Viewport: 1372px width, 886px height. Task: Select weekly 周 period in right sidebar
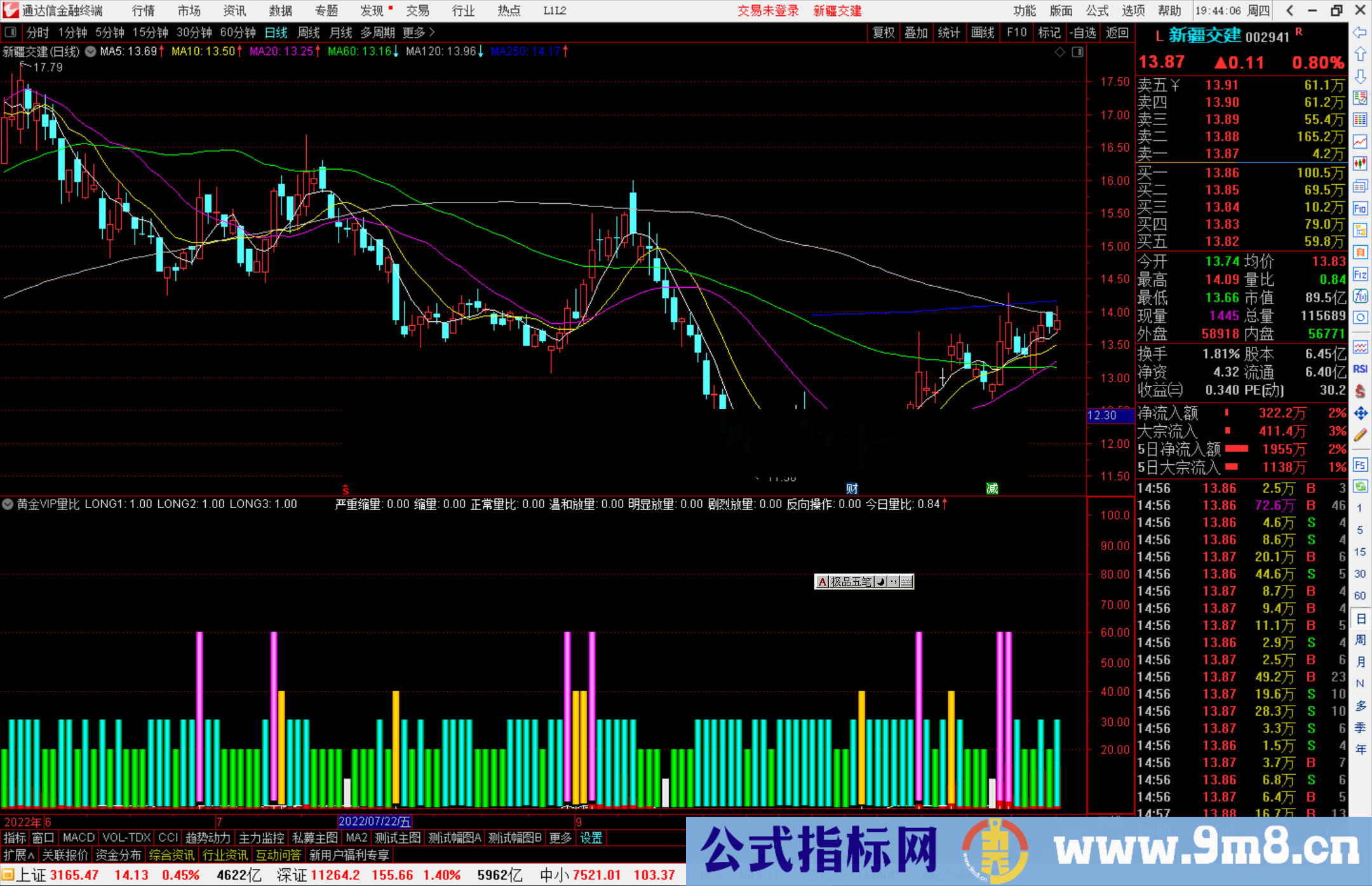(1361, 640)
